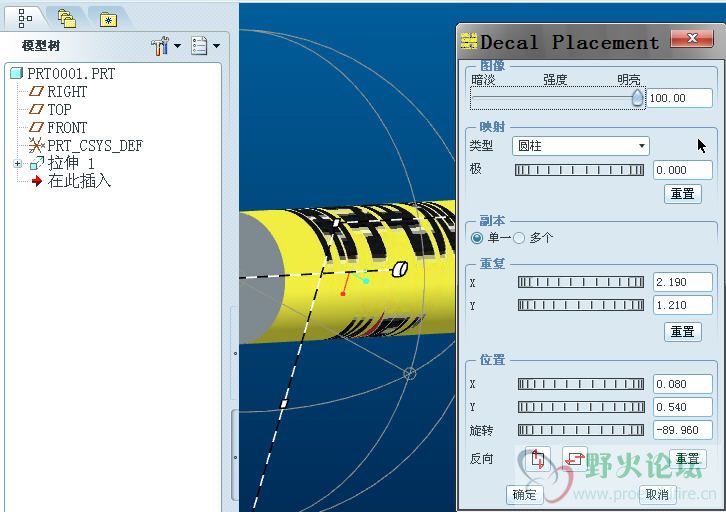
Task: Edit the 极 value 0.000 field
Action: [682, 170]
